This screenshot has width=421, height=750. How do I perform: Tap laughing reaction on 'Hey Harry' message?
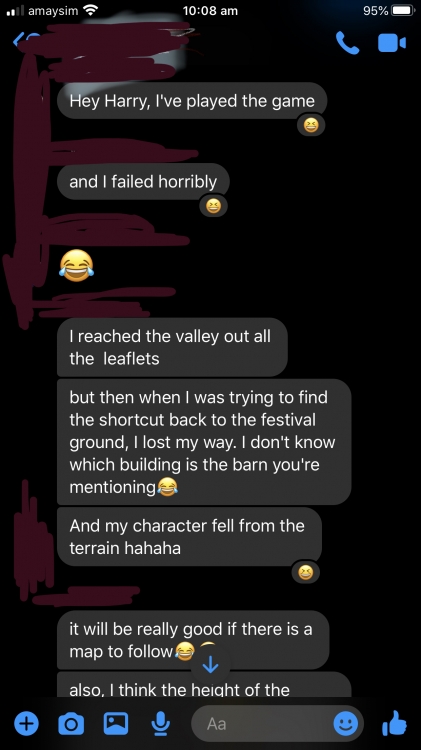click(311, 125)
